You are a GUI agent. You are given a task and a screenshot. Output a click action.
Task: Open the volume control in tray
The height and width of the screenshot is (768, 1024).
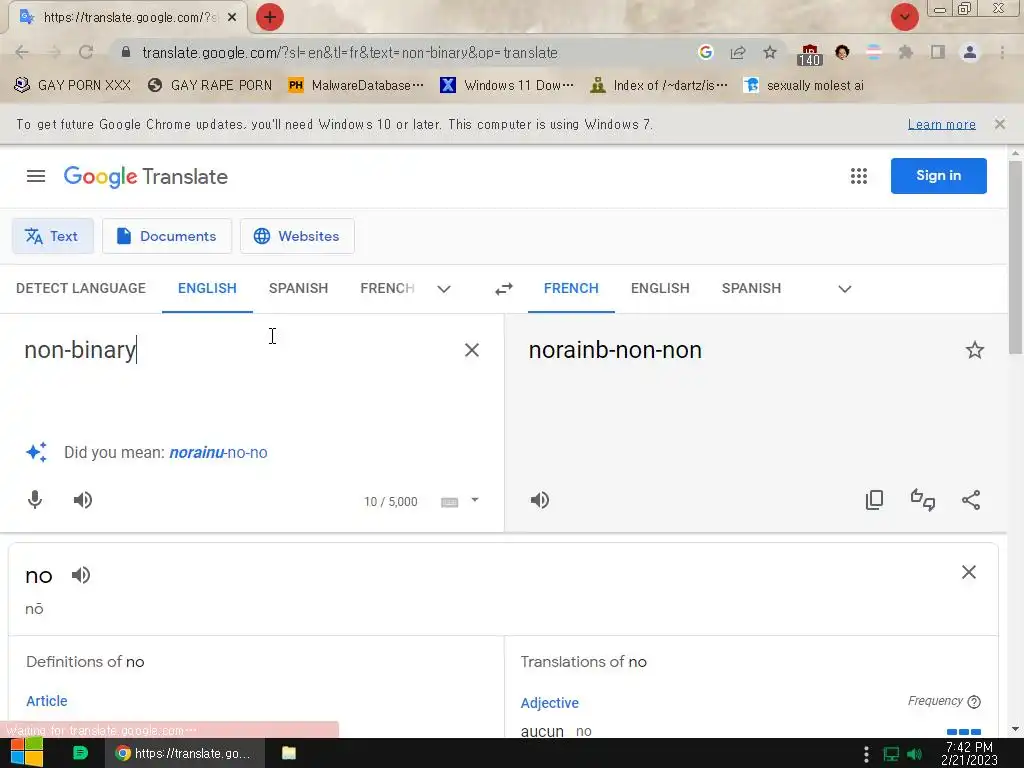pos(914,754)
